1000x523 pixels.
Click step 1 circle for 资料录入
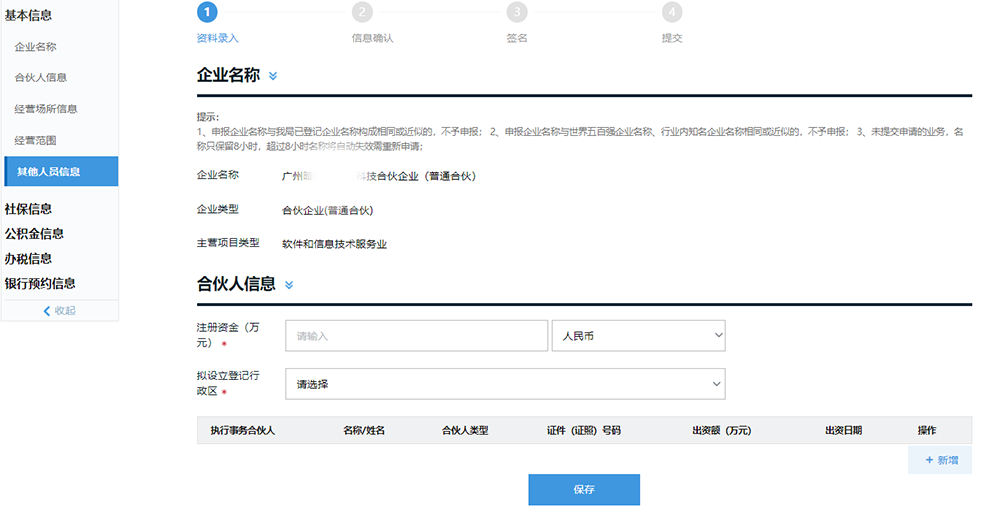click(207, 12)
